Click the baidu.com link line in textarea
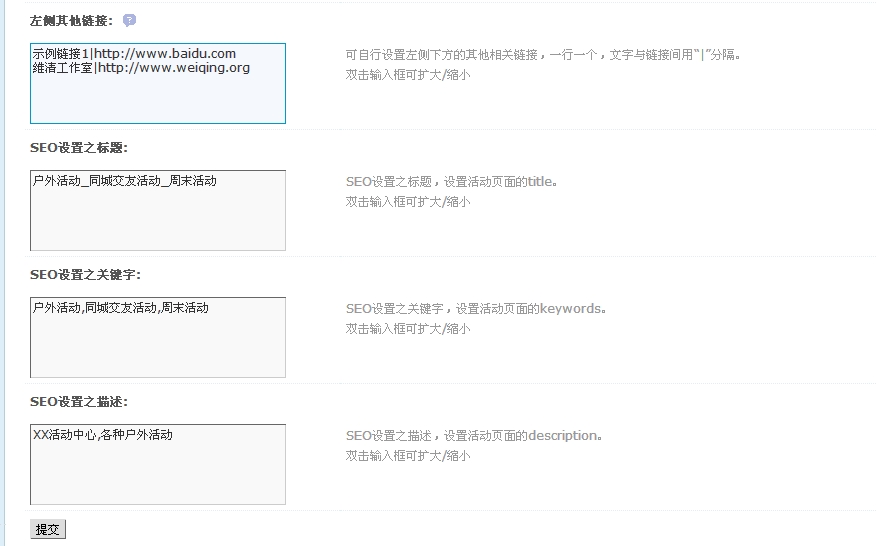This screenshot has height=546, width=877. click(x=134, y=53)
